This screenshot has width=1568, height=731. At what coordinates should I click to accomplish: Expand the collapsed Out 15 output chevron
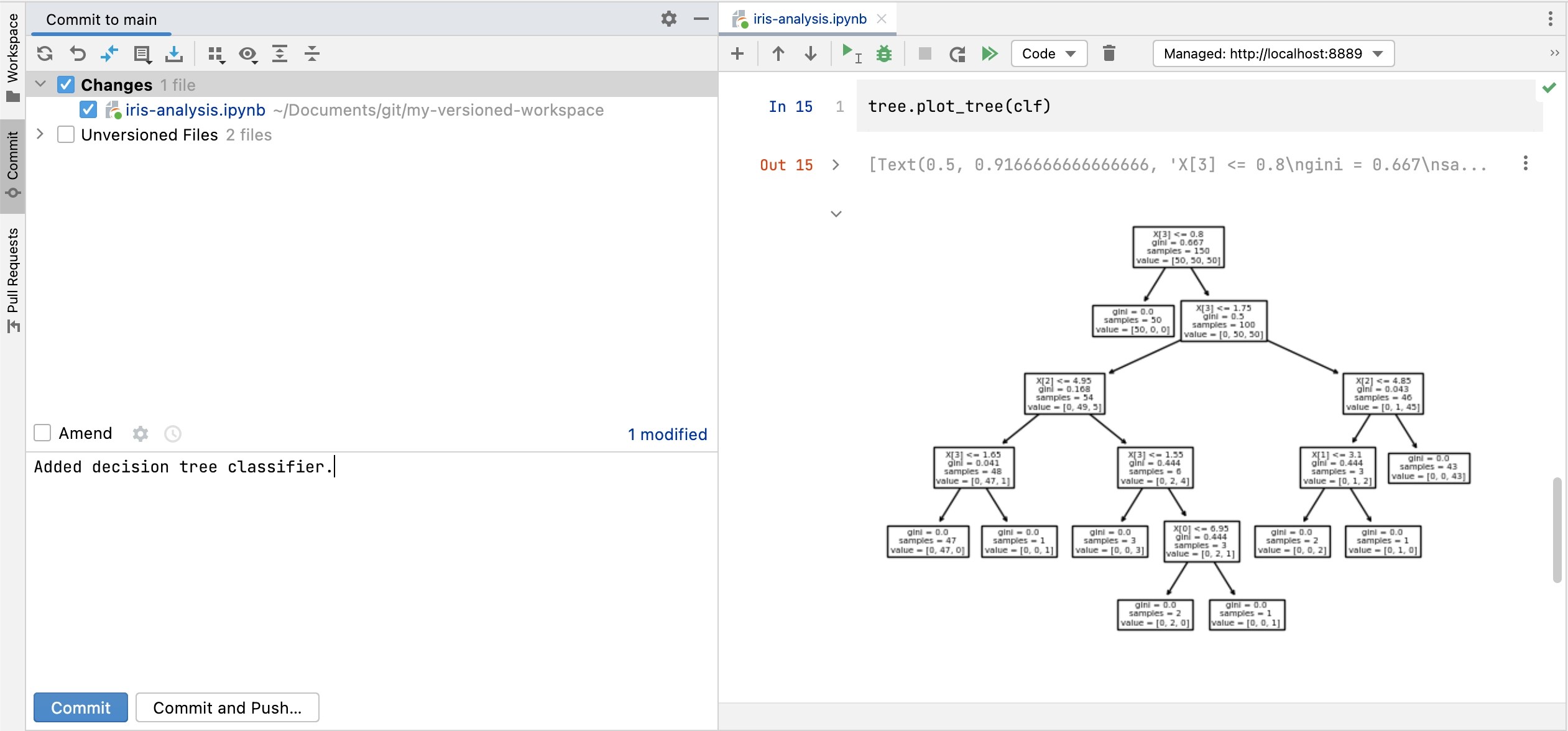836,165
